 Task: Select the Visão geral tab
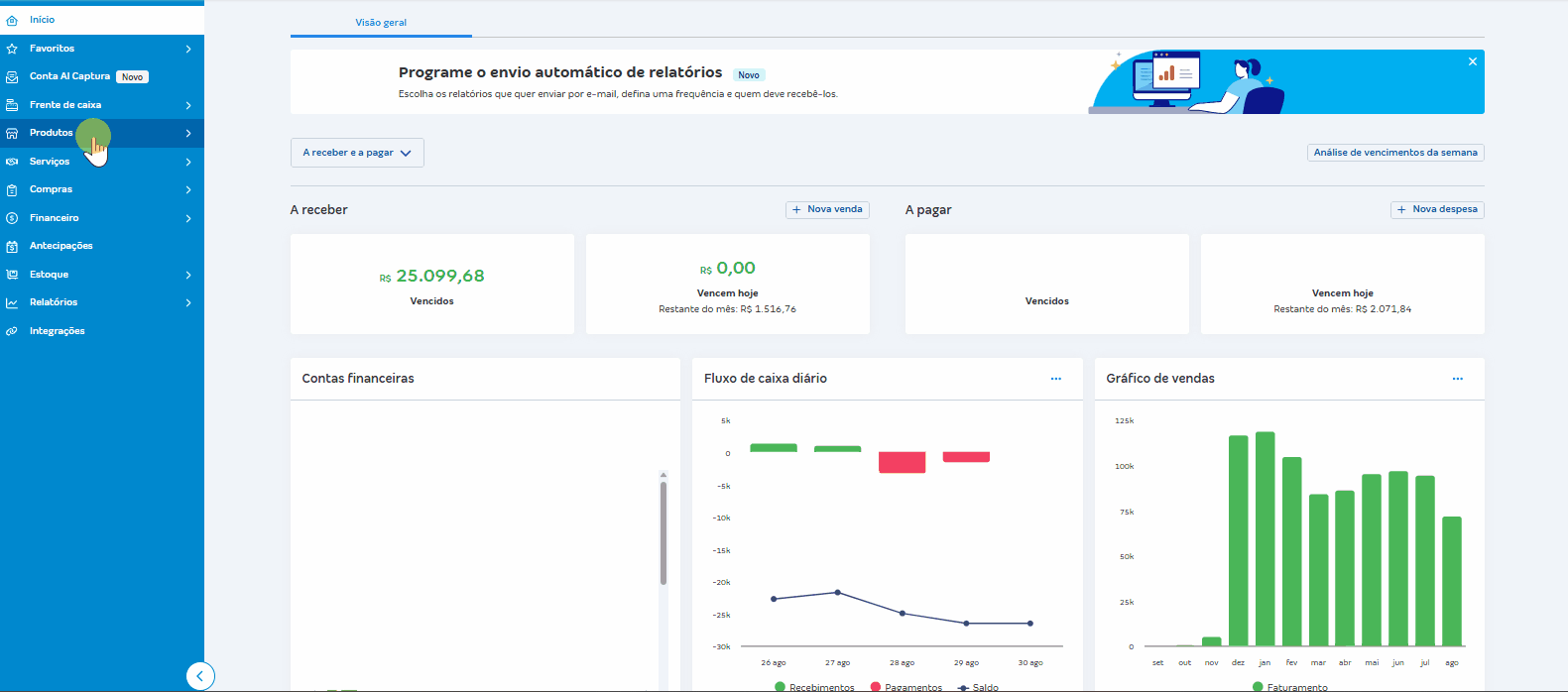[381, 23]
